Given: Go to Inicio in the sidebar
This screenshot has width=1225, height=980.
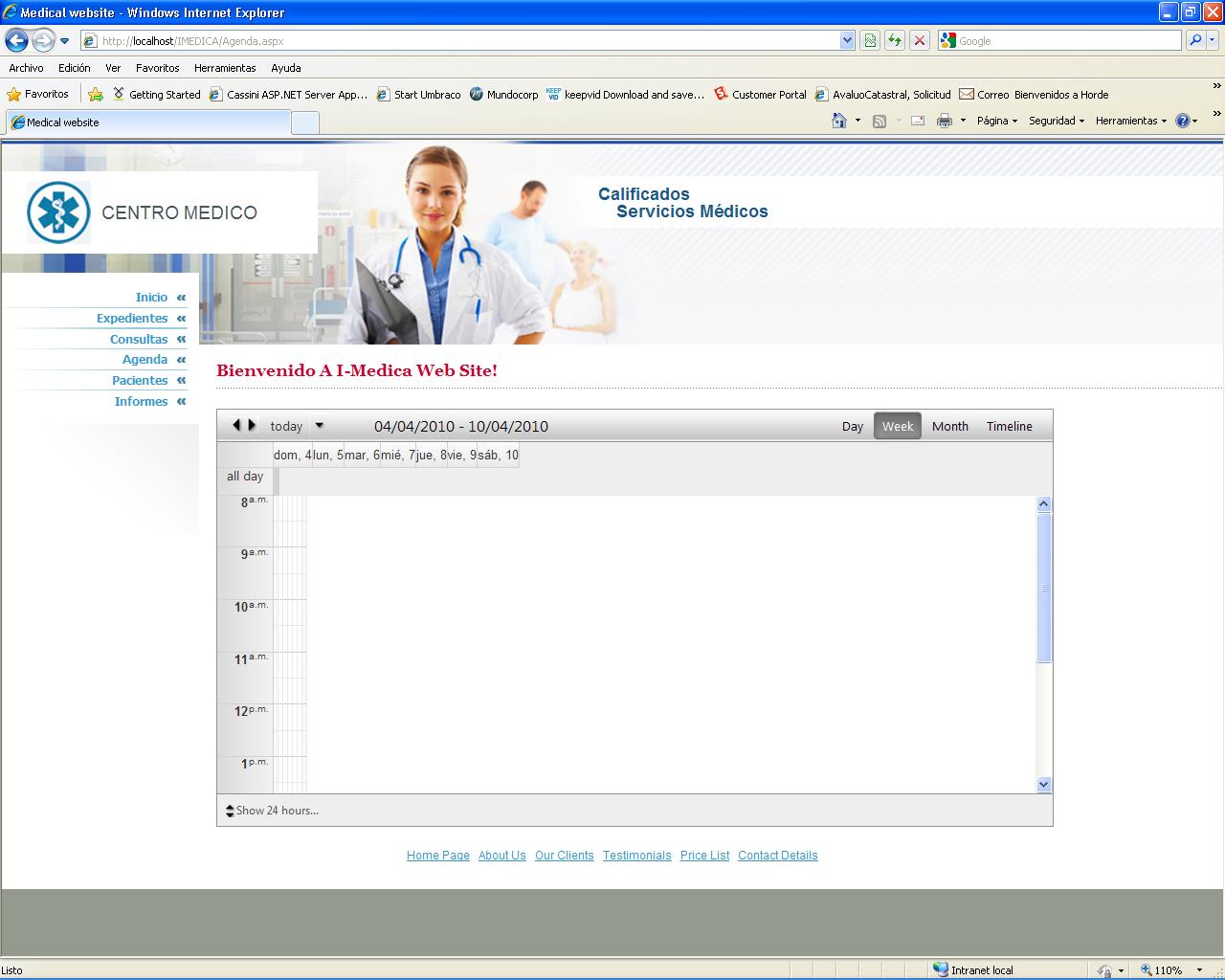Looking at the screenshot, I should click(151, 298).
